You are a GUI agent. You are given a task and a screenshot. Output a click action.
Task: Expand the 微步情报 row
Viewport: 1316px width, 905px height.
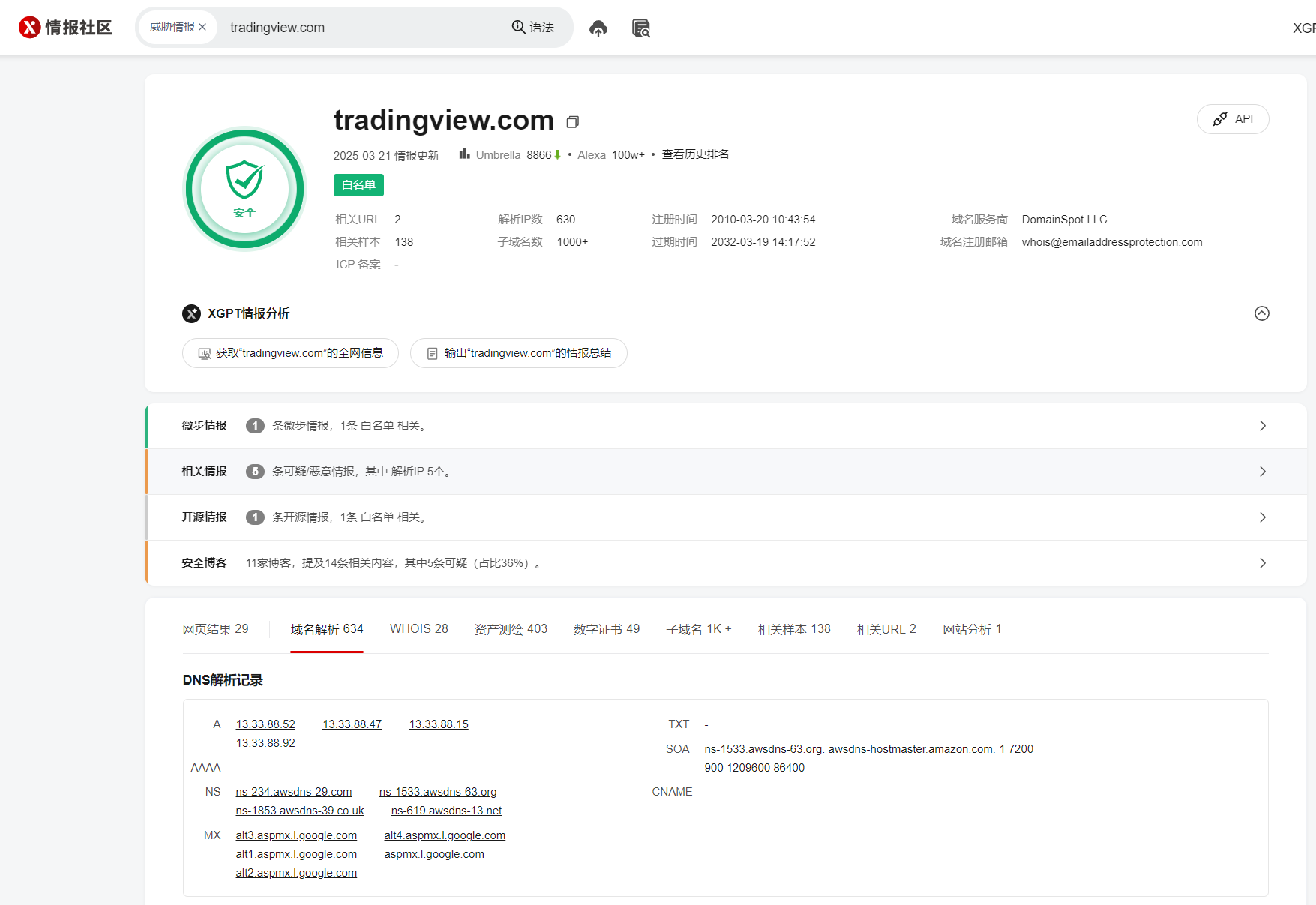pos(726,426)
